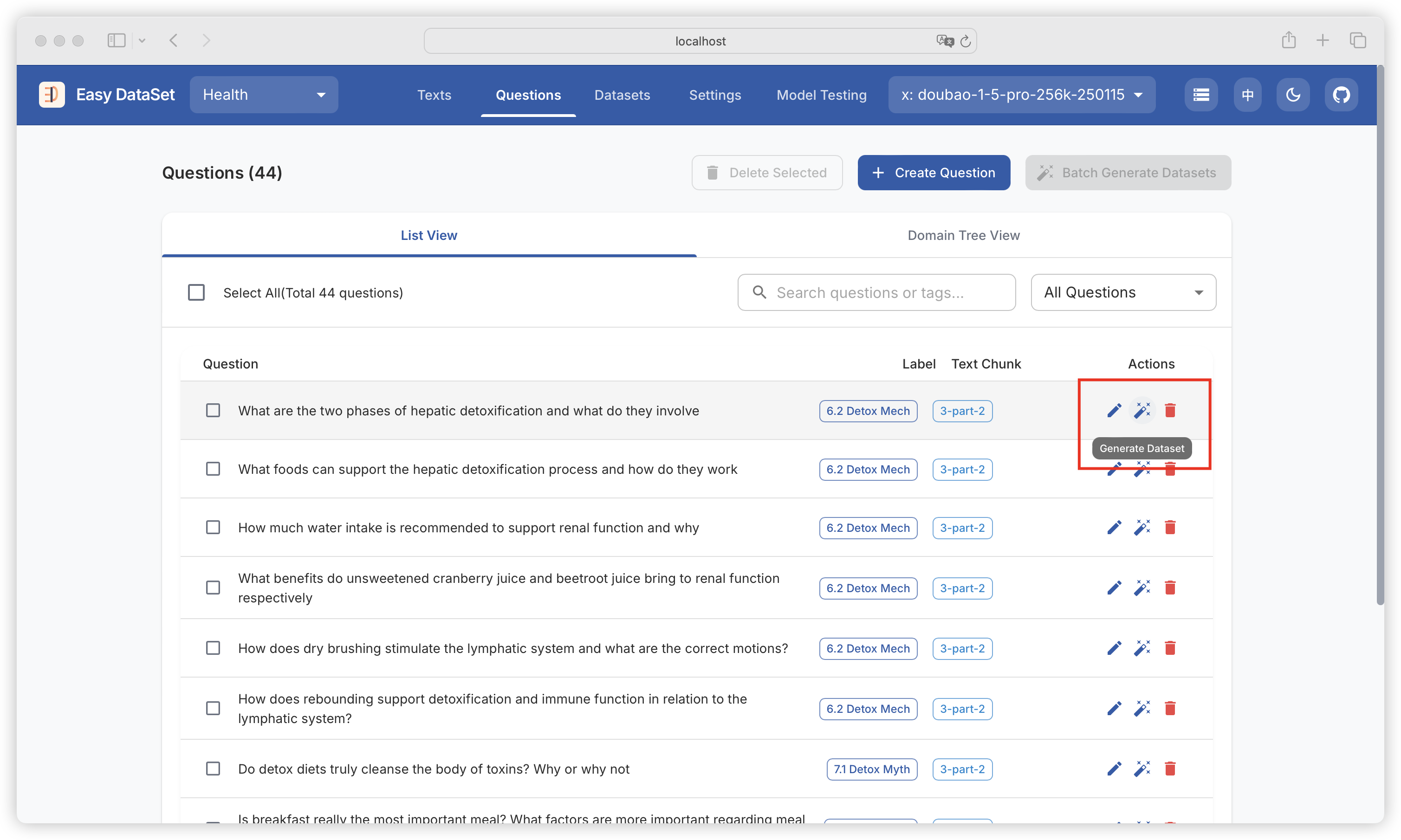Toggle dark mode moon icon

pyautogui.click(x=1293, y=95)
